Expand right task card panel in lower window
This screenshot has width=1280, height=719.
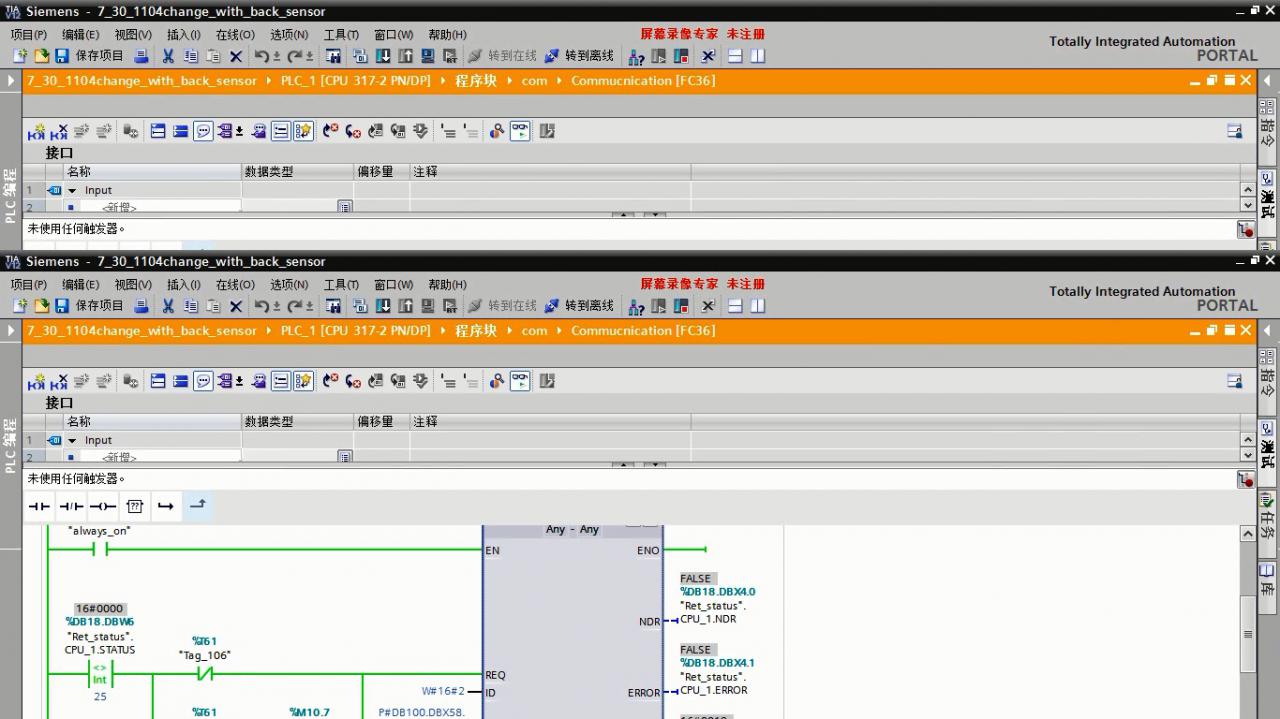coord(1268,331)
